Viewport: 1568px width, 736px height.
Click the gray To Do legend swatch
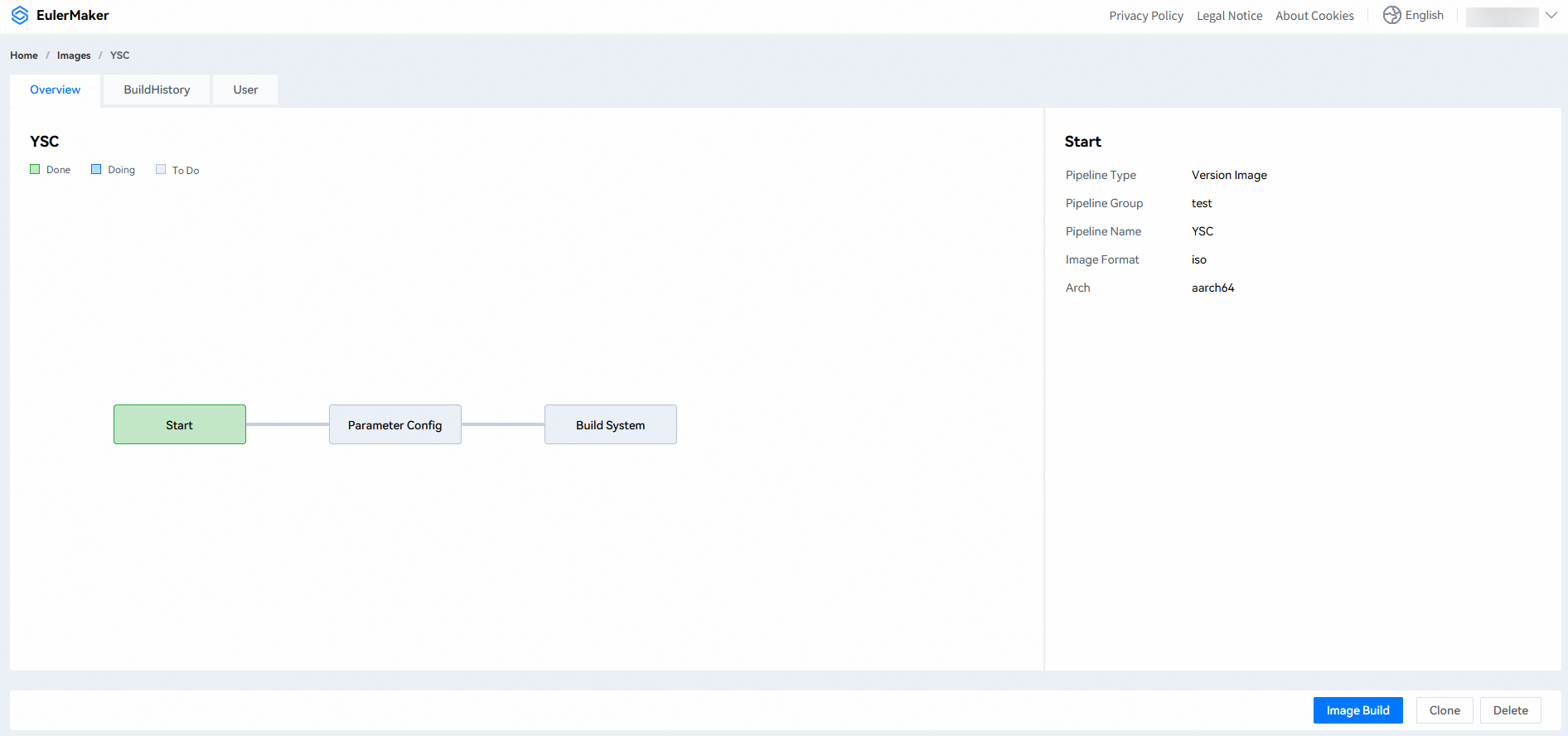click(x=161, y=169)
